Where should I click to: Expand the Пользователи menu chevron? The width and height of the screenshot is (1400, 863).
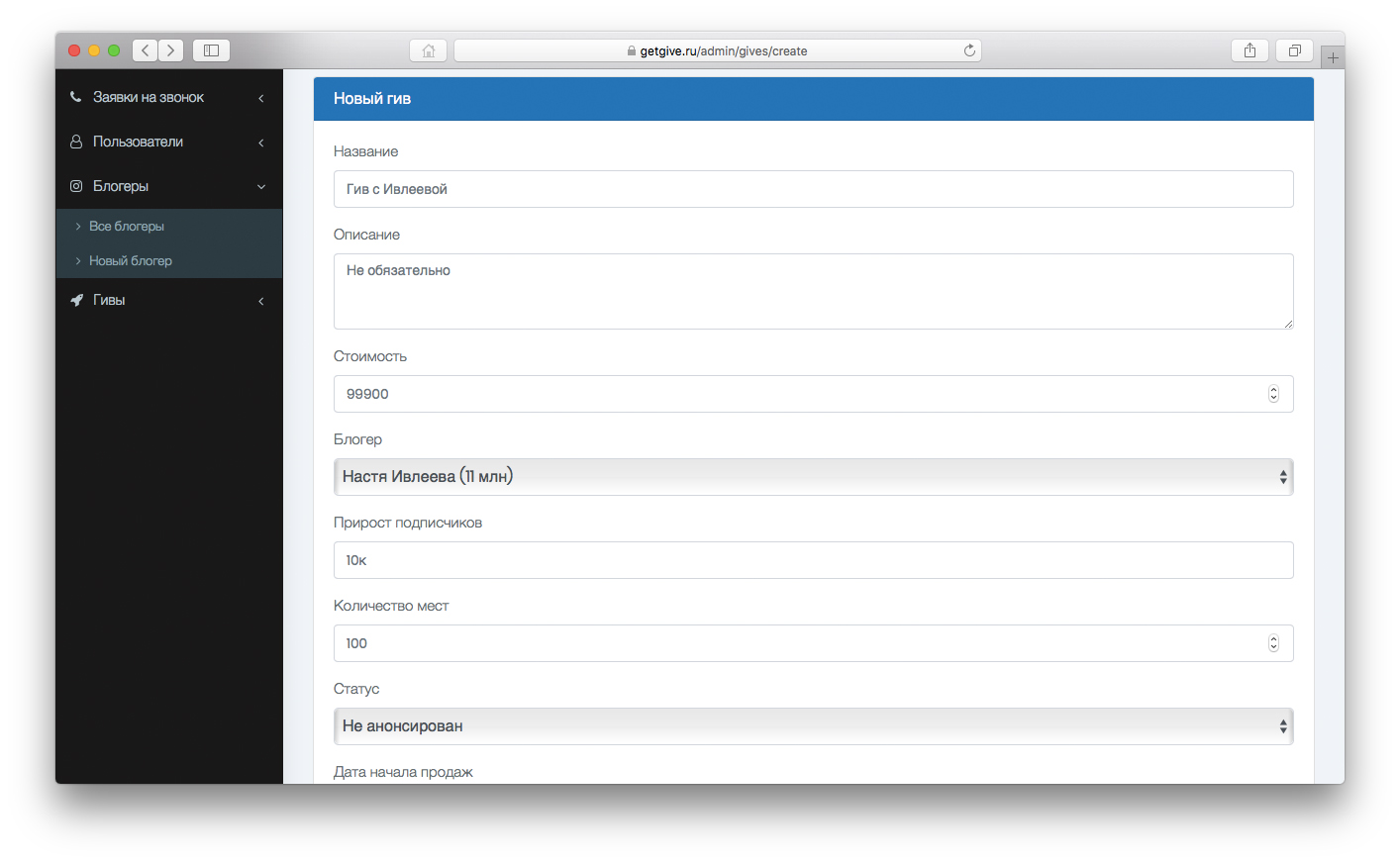261,143
